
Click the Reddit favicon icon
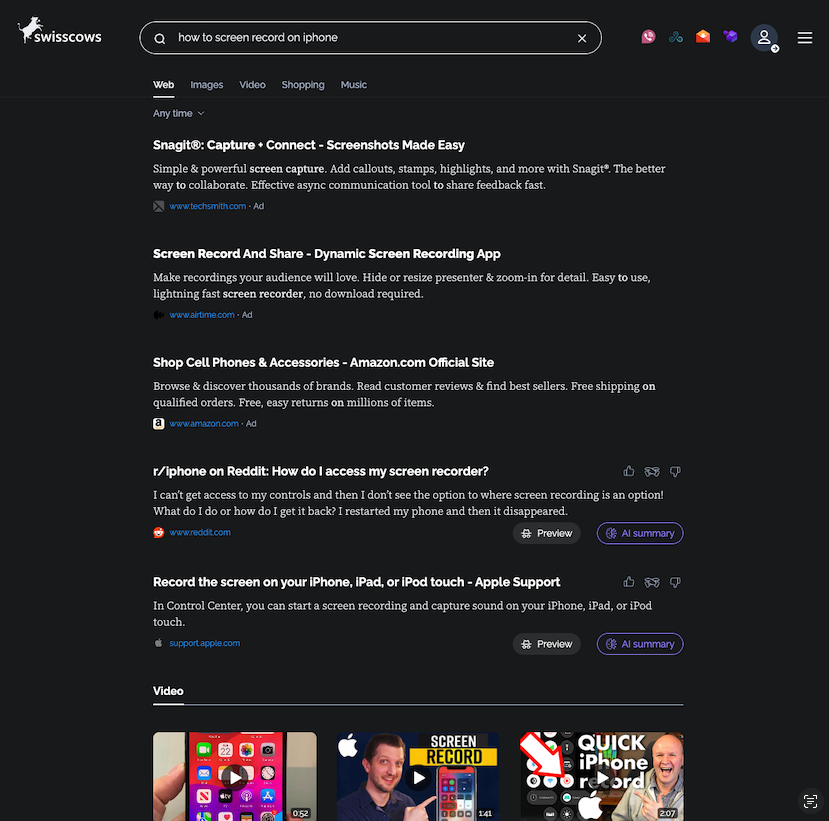tap(159, 532)
